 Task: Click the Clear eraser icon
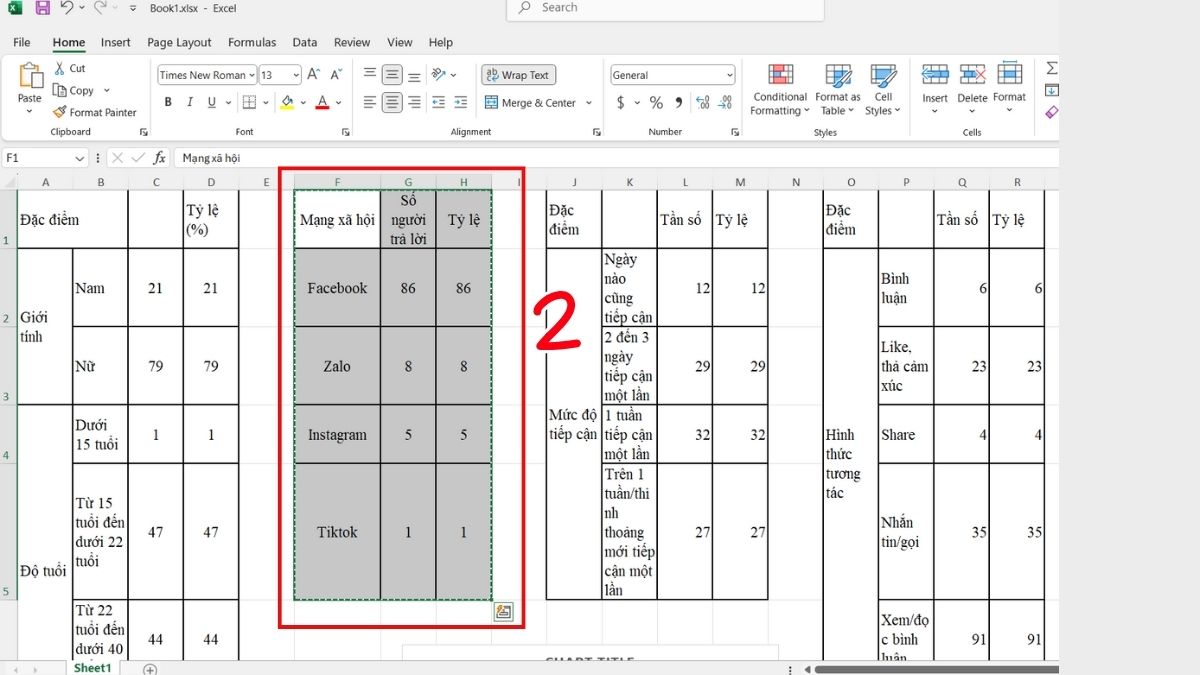(1051, 113)
